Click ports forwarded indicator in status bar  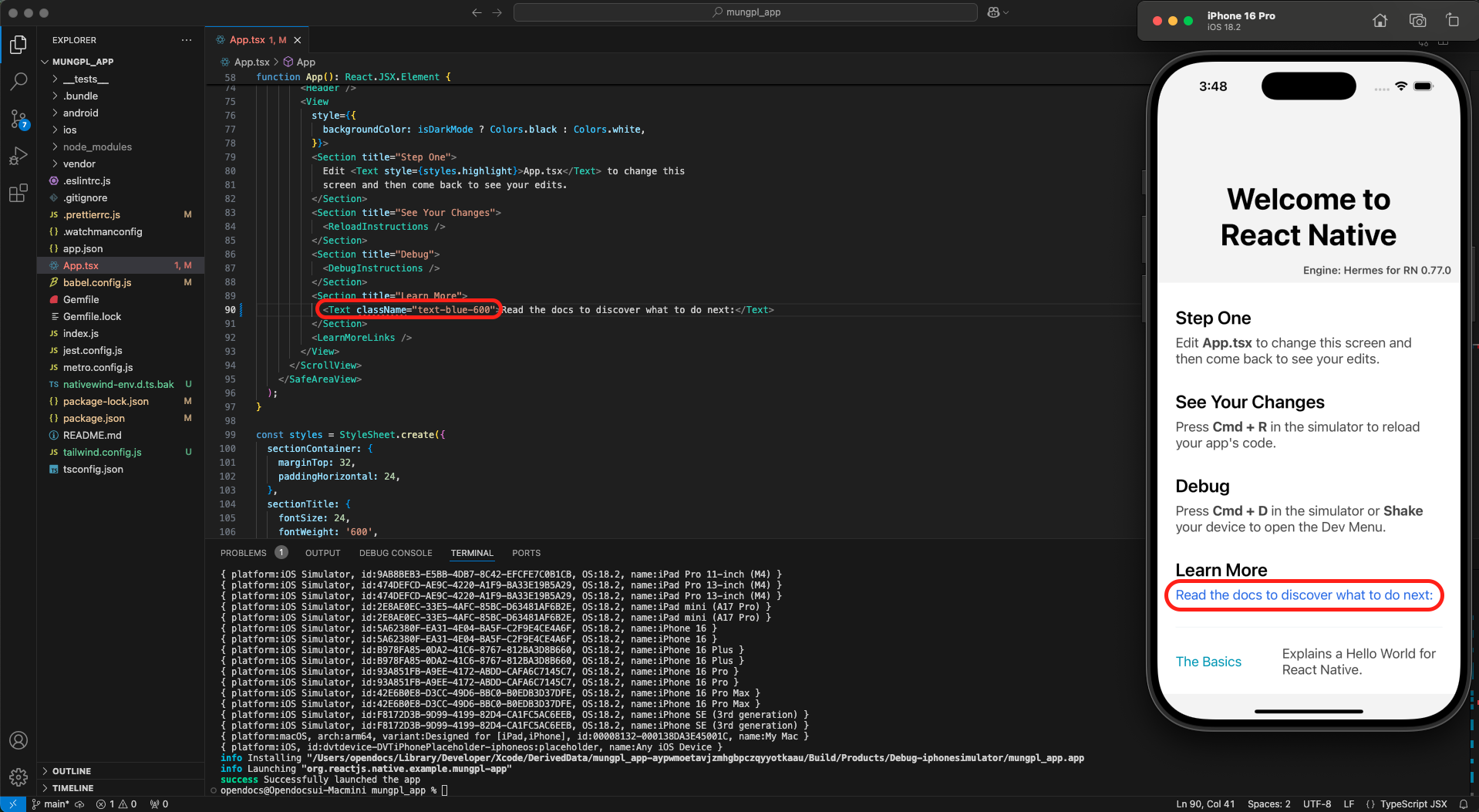coord(160,804)
